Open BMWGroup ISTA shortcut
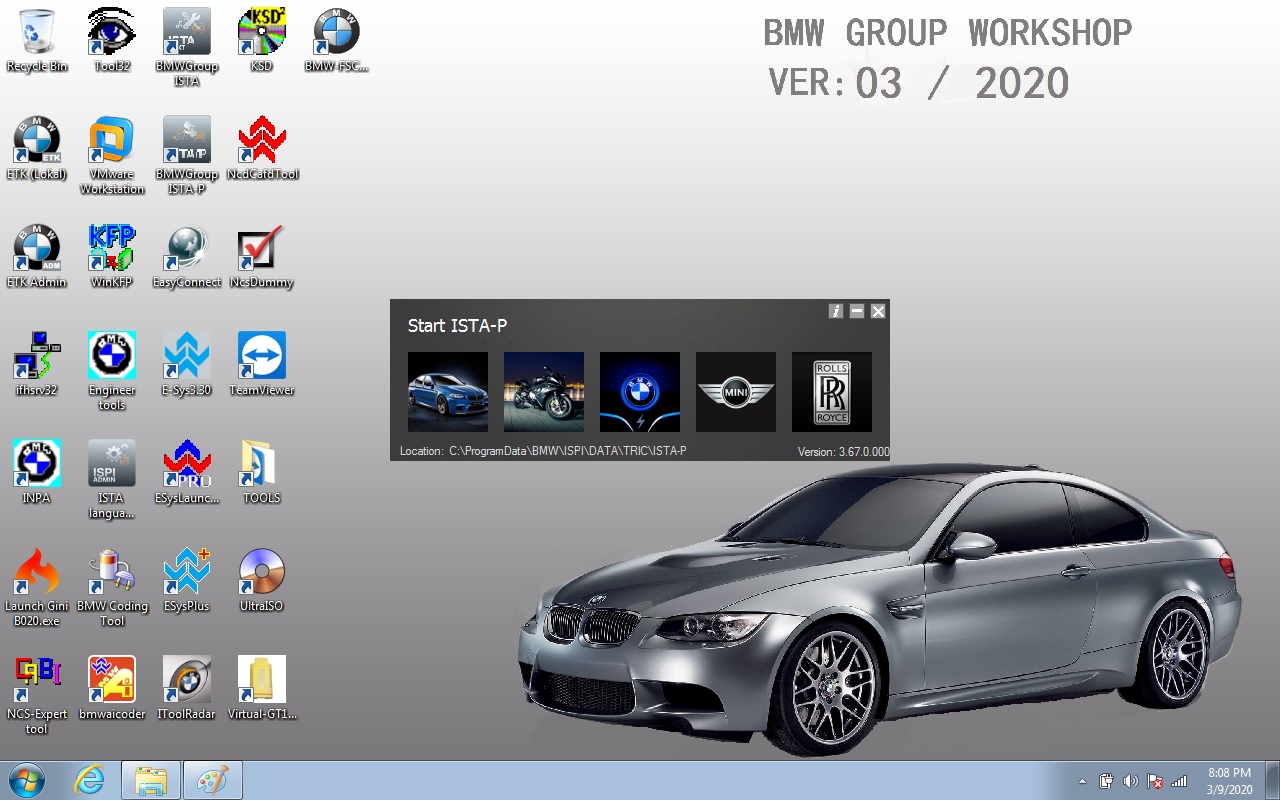This screenshot has width=1280, height=800. [x=187, y=47]
